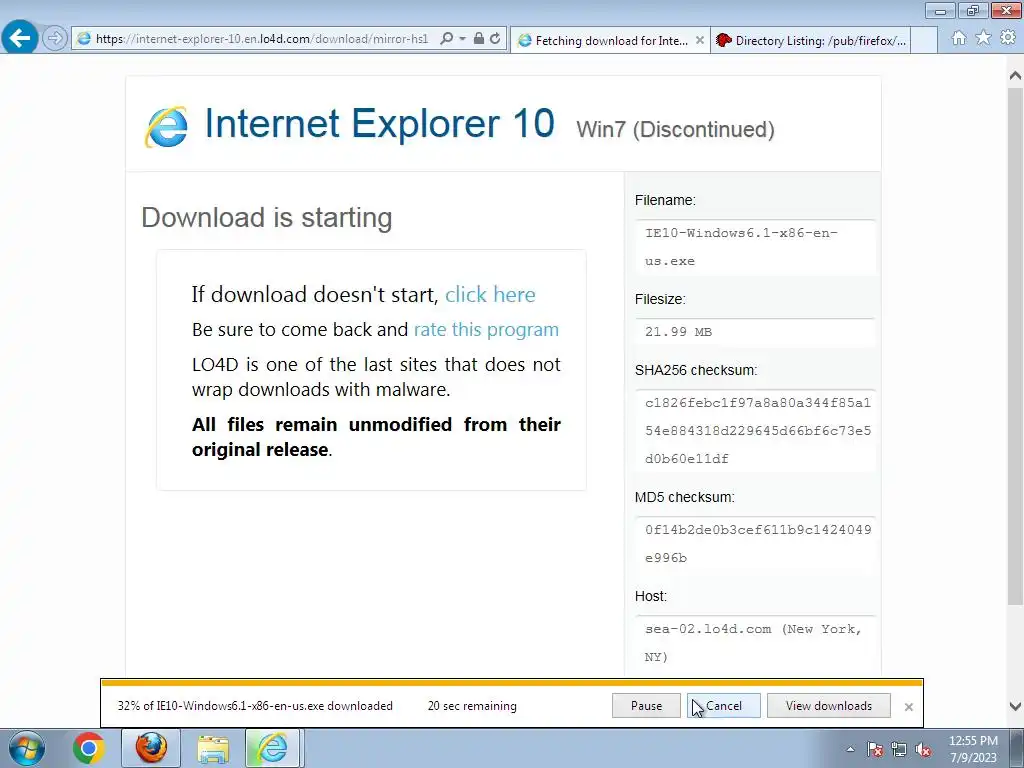Viewport: 1024px width, 768px height.
Task: Close the Fetching download tab
Action: pos(699,40)
